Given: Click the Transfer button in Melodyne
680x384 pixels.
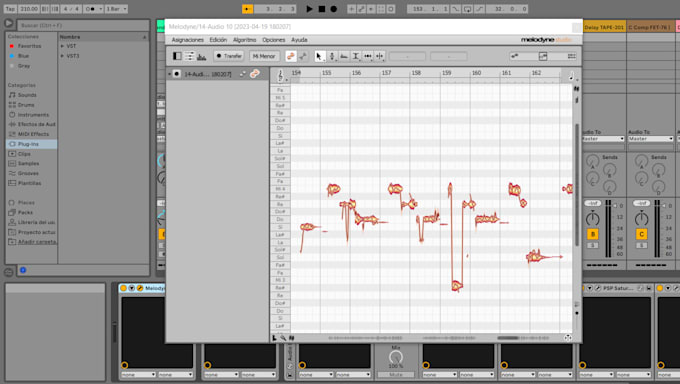Looking at the screenshot, I should (229, 56).
